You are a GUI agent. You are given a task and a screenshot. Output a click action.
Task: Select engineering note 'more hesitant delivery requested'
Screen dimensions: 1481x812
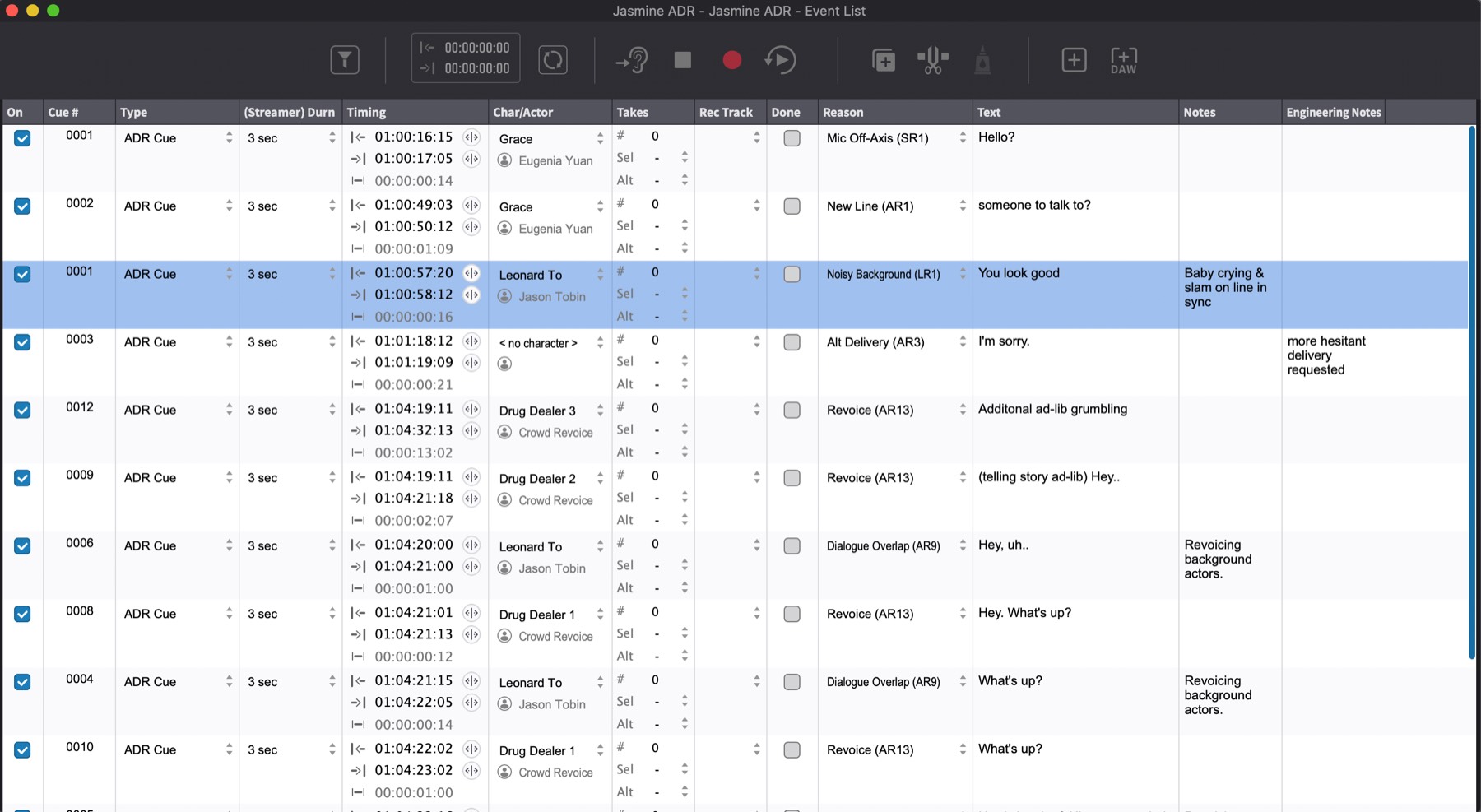(x=1325, y=355)
